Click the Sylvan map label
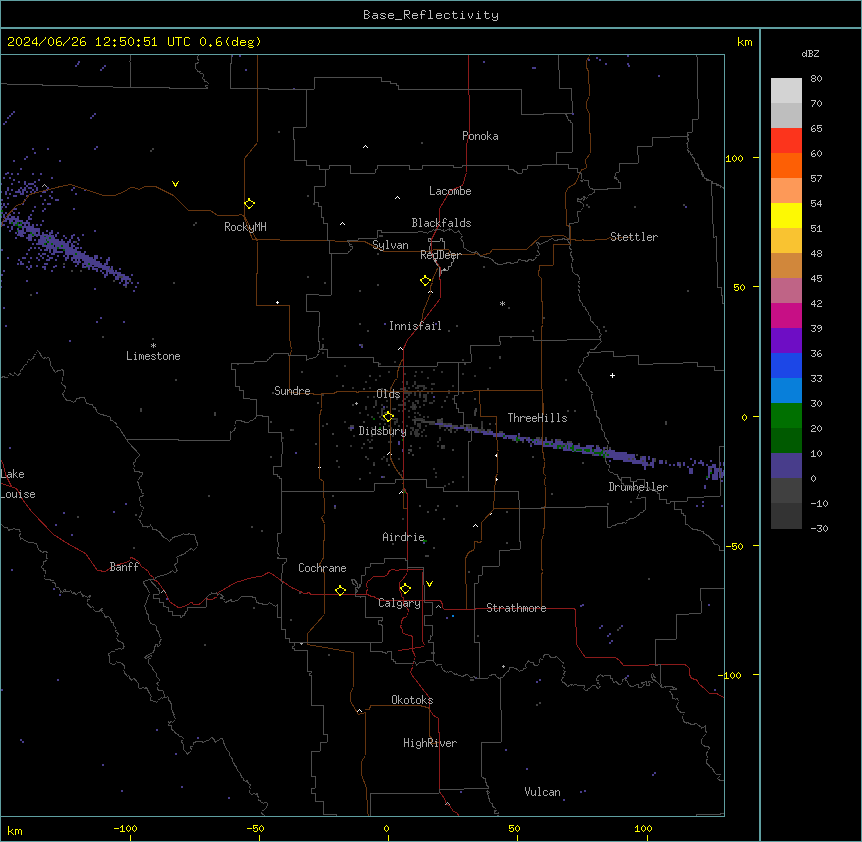 point(390,245)
